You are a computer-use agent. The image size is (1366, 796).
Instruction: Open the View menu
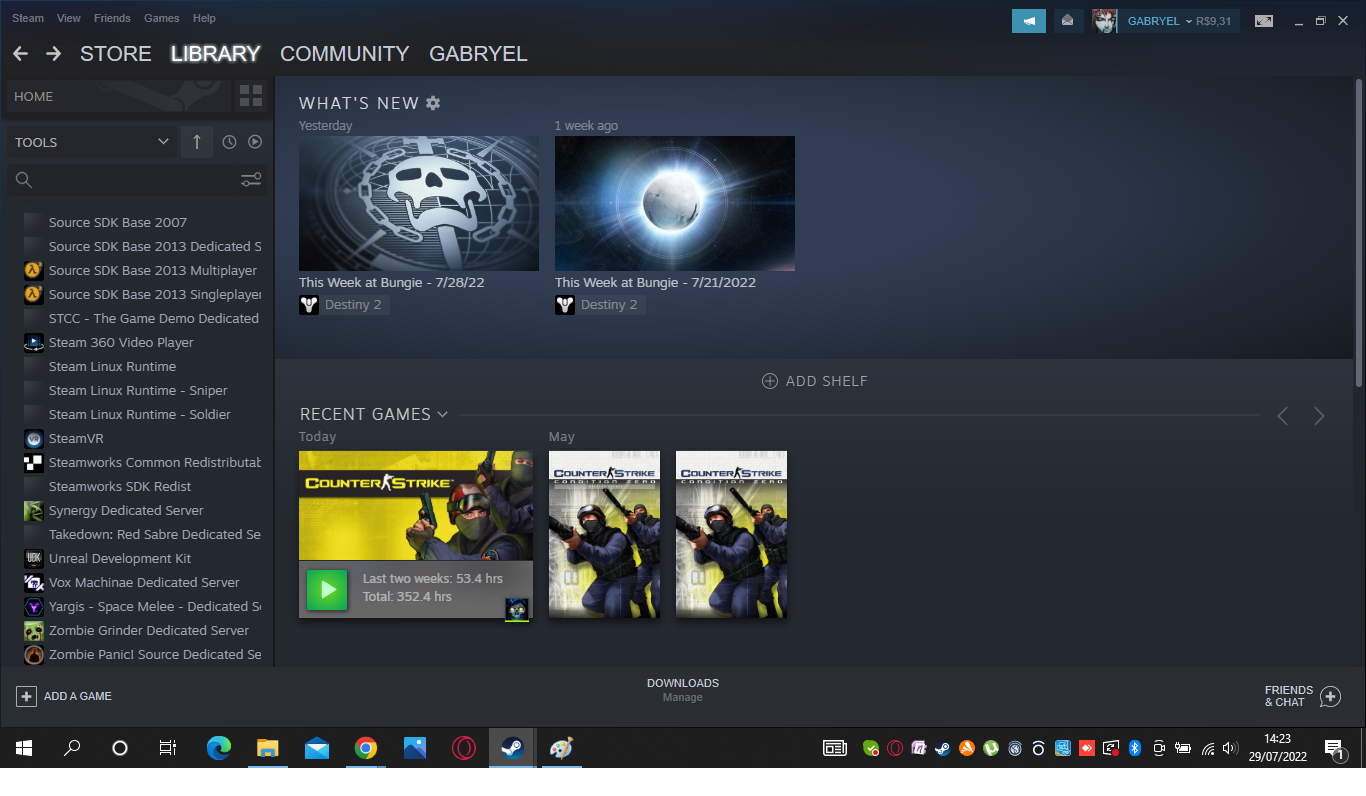click(69, 18)
